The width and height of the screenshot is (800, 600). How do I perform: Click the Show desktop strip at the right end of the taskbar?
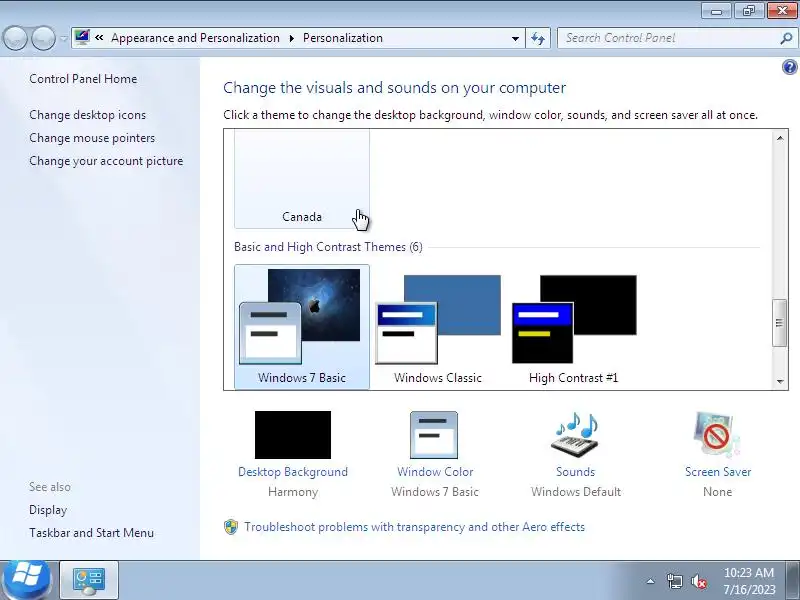click(x=793, y=580)
